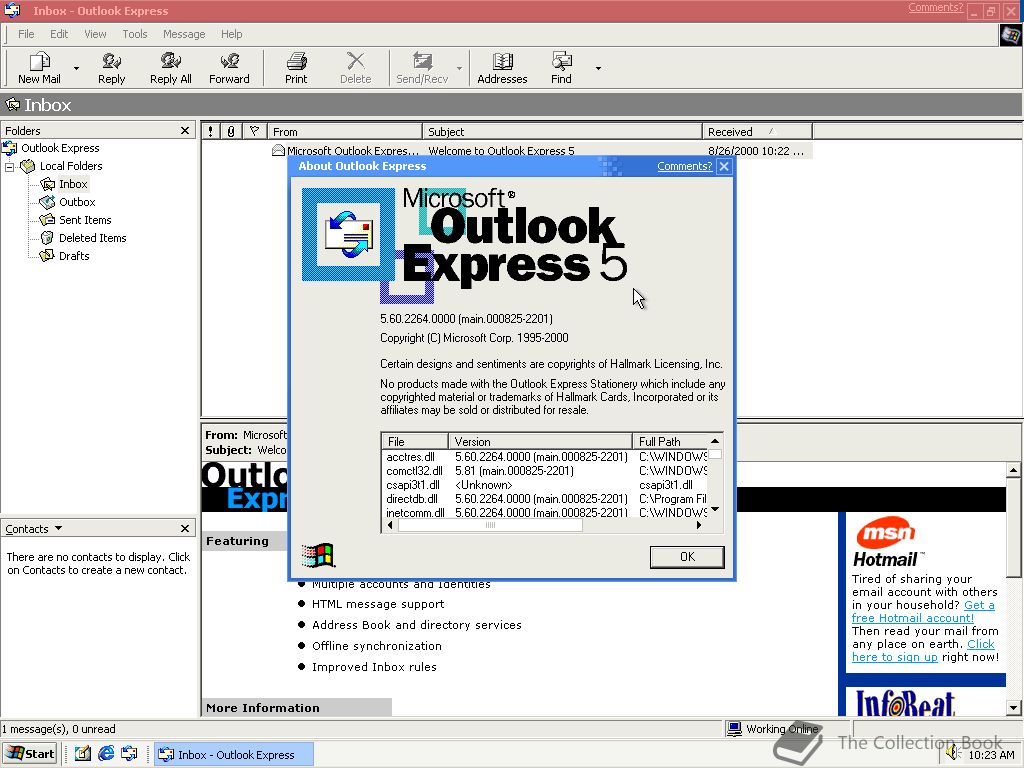The image size is (1024, 768).
Task: Click Comments? link in About dialog title
Action: click(684, 166)
